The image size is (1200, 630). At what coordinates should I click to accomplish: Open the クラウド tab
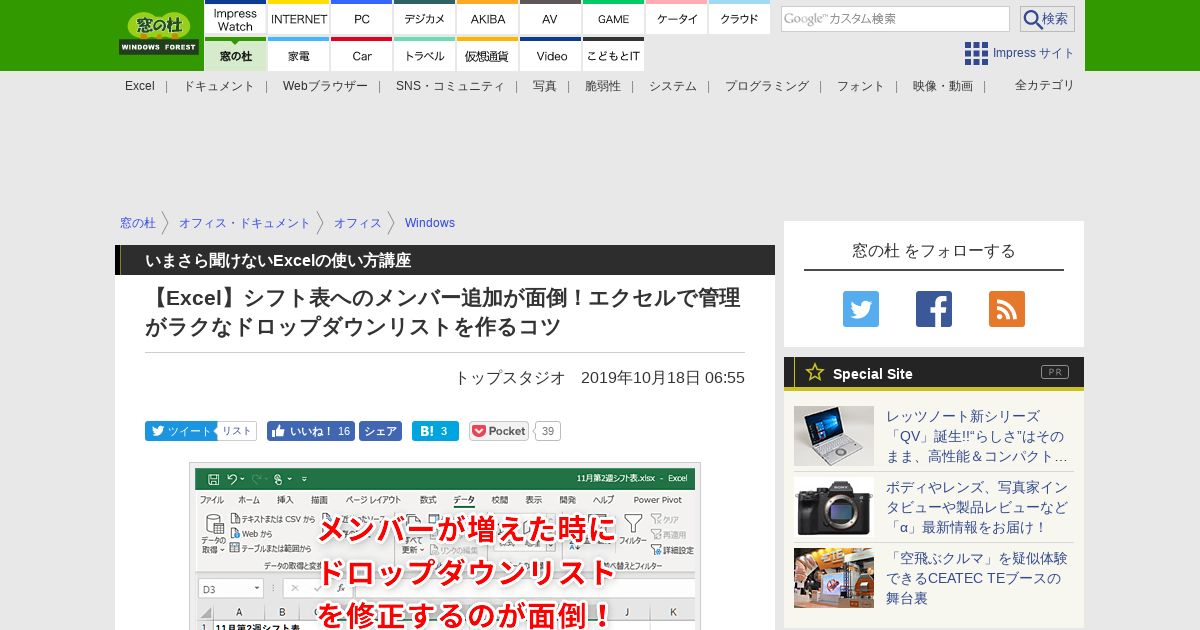pyautogui.click(x=739, y=18)
